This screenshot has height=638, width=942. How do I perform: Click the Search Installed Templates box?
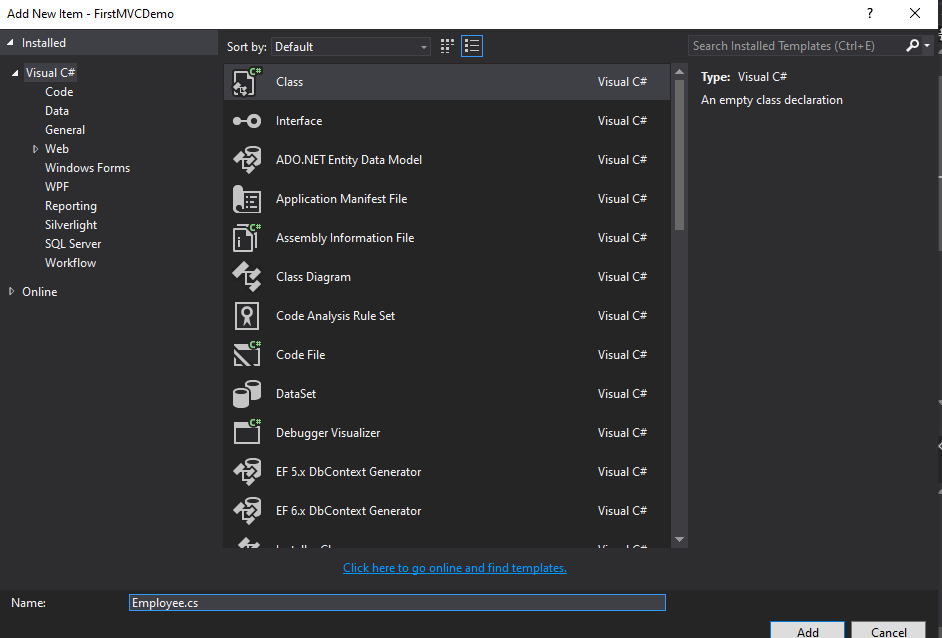click(796, 46)
